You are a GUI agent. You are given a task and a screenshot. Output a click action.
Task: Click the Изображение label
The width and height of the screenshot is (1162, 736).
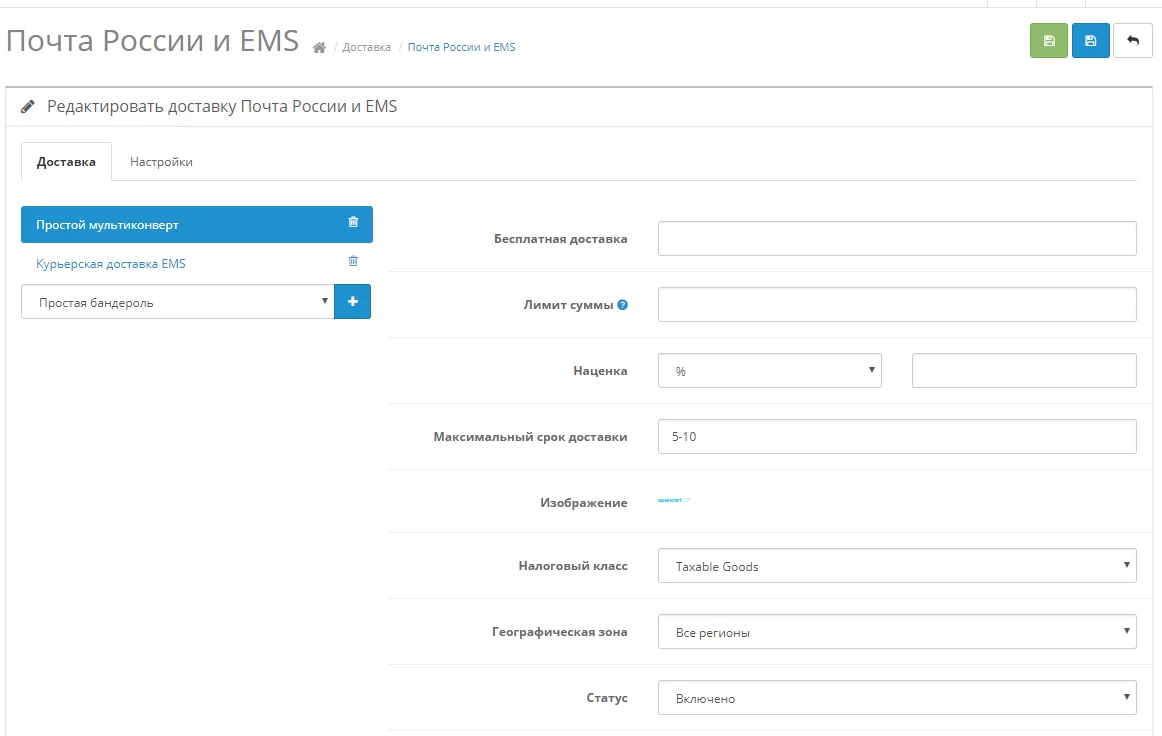(584, 503)
